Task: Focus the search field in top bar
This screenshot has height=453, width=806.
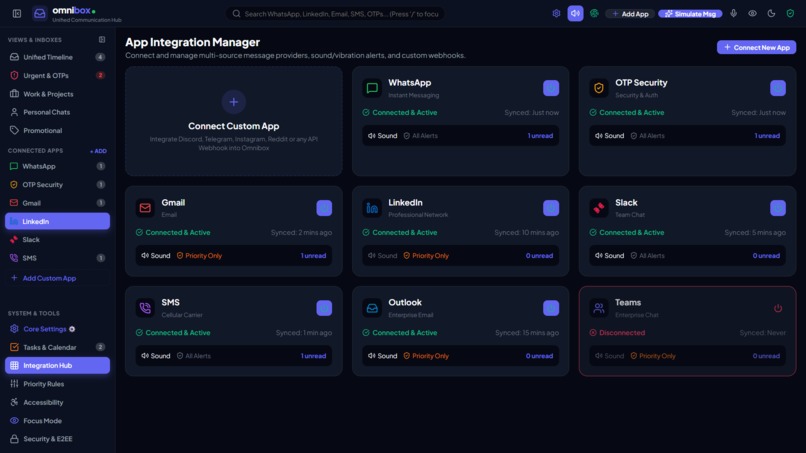Action: coord(335,14)
